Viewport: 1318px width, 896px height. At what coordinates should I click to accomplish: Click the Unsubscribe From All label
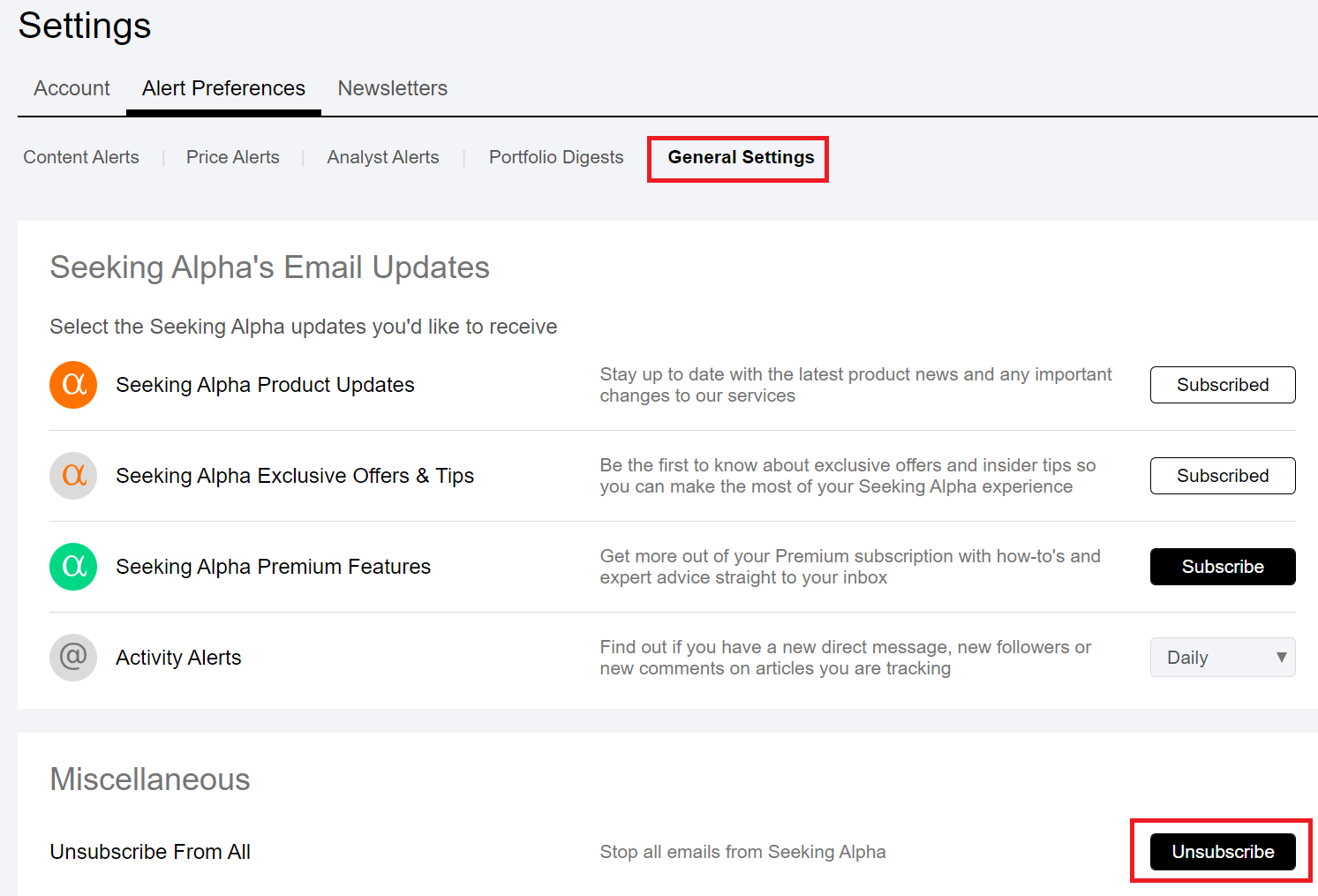pos(150,852)
